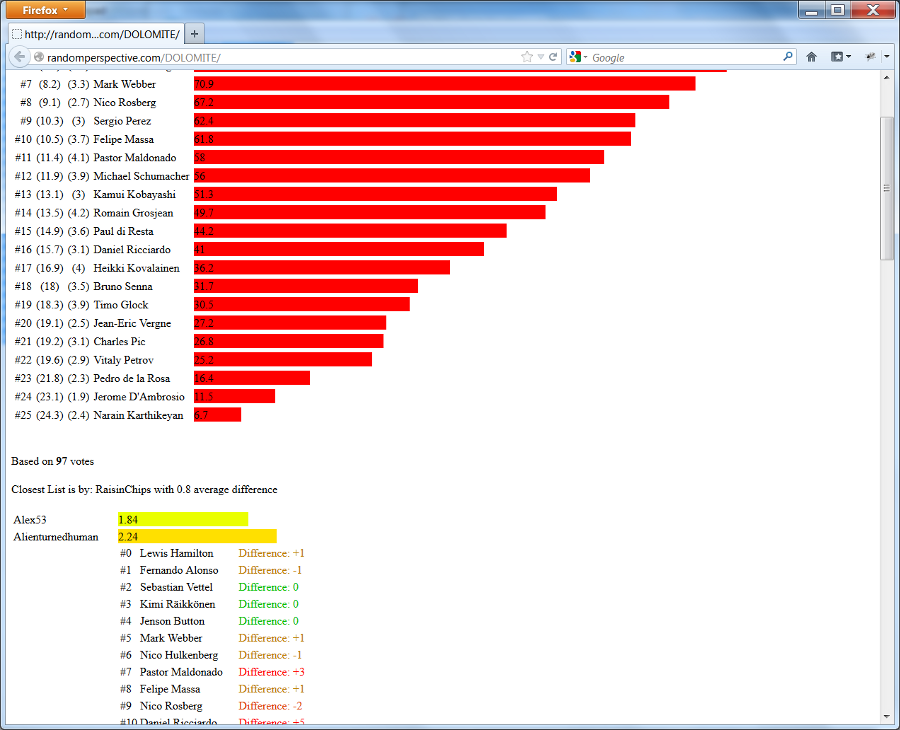Click 'Lewis Hamilton' in Alienturnedhuman's list
The image size is (900, 730).
coord(176,553)
